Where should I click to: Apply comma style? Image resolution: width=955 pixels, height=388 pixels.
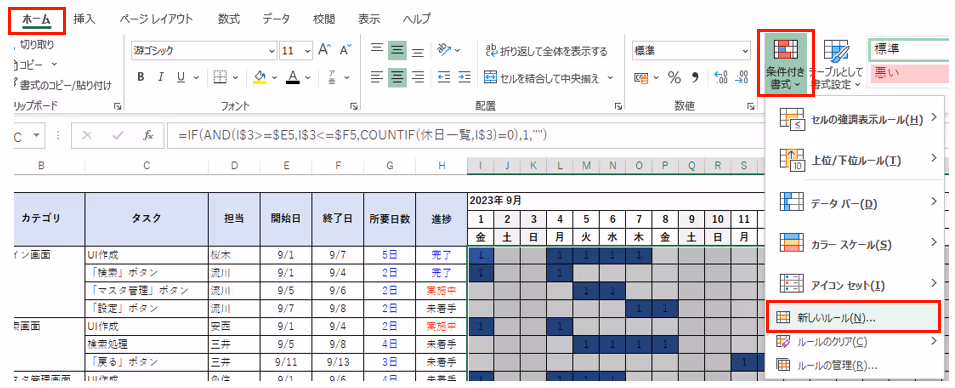tap(695, 77)
